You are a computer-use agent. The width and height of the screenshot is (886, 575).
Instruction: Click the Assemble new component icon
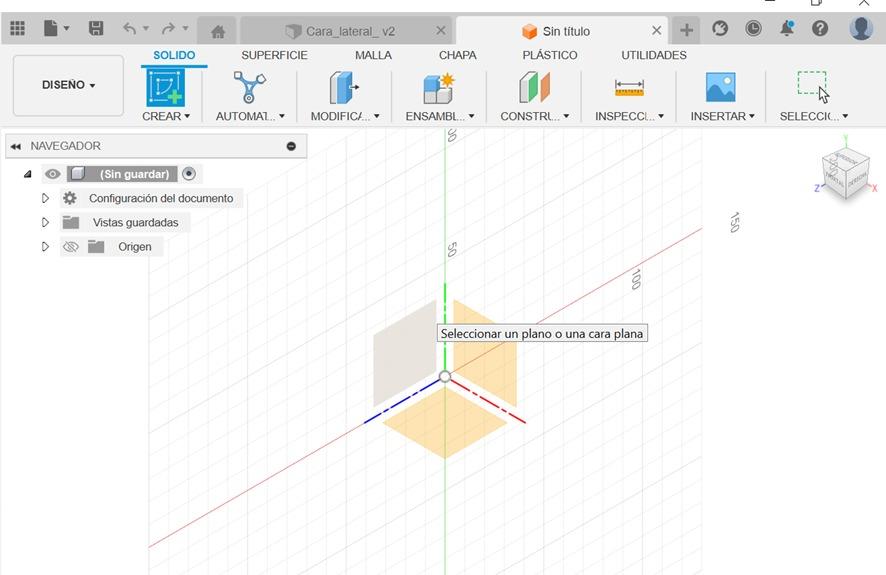click(x=438, y=88)
